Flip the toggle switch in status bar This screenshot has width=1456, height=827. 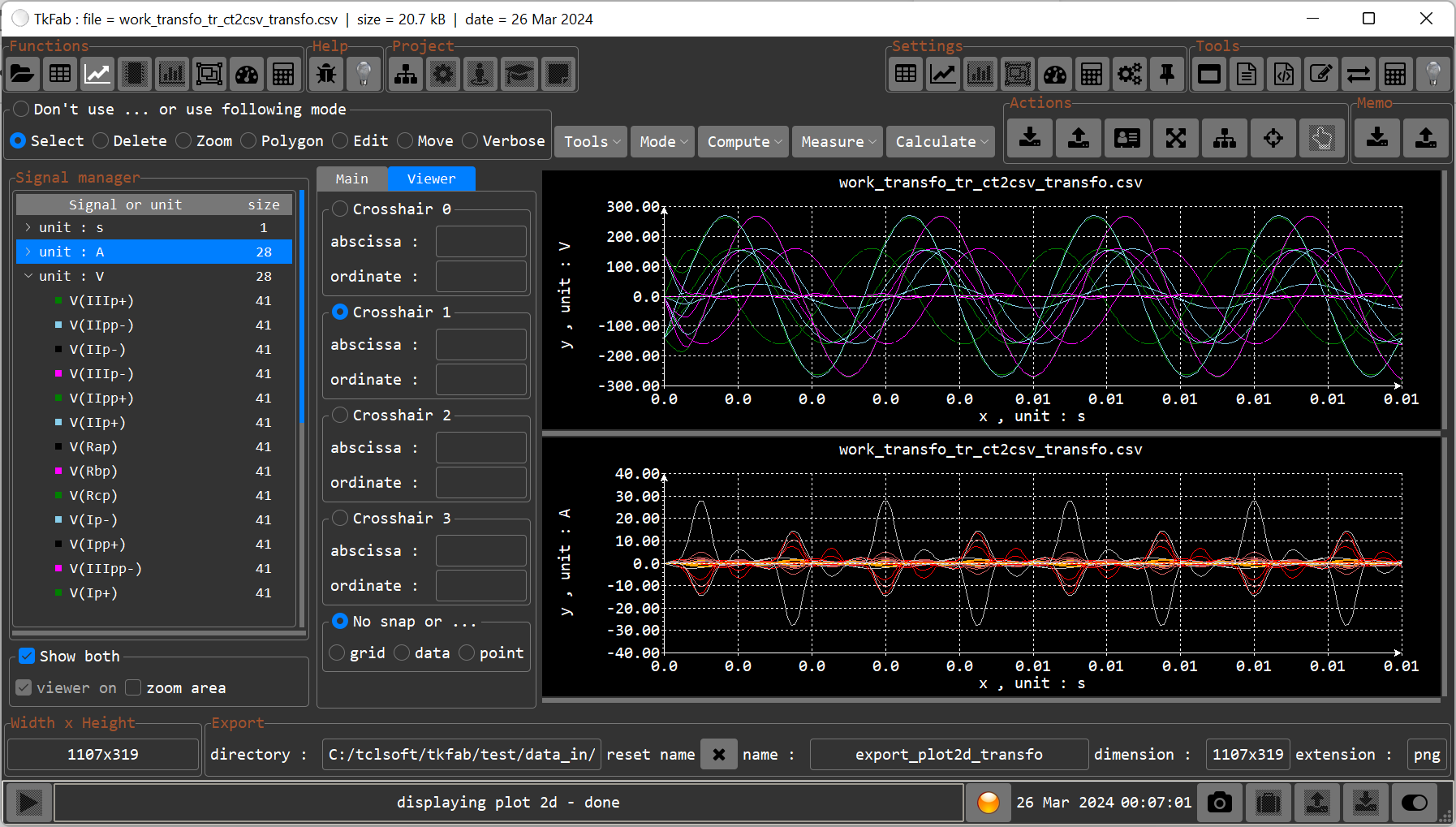[x=1415, y=803]
